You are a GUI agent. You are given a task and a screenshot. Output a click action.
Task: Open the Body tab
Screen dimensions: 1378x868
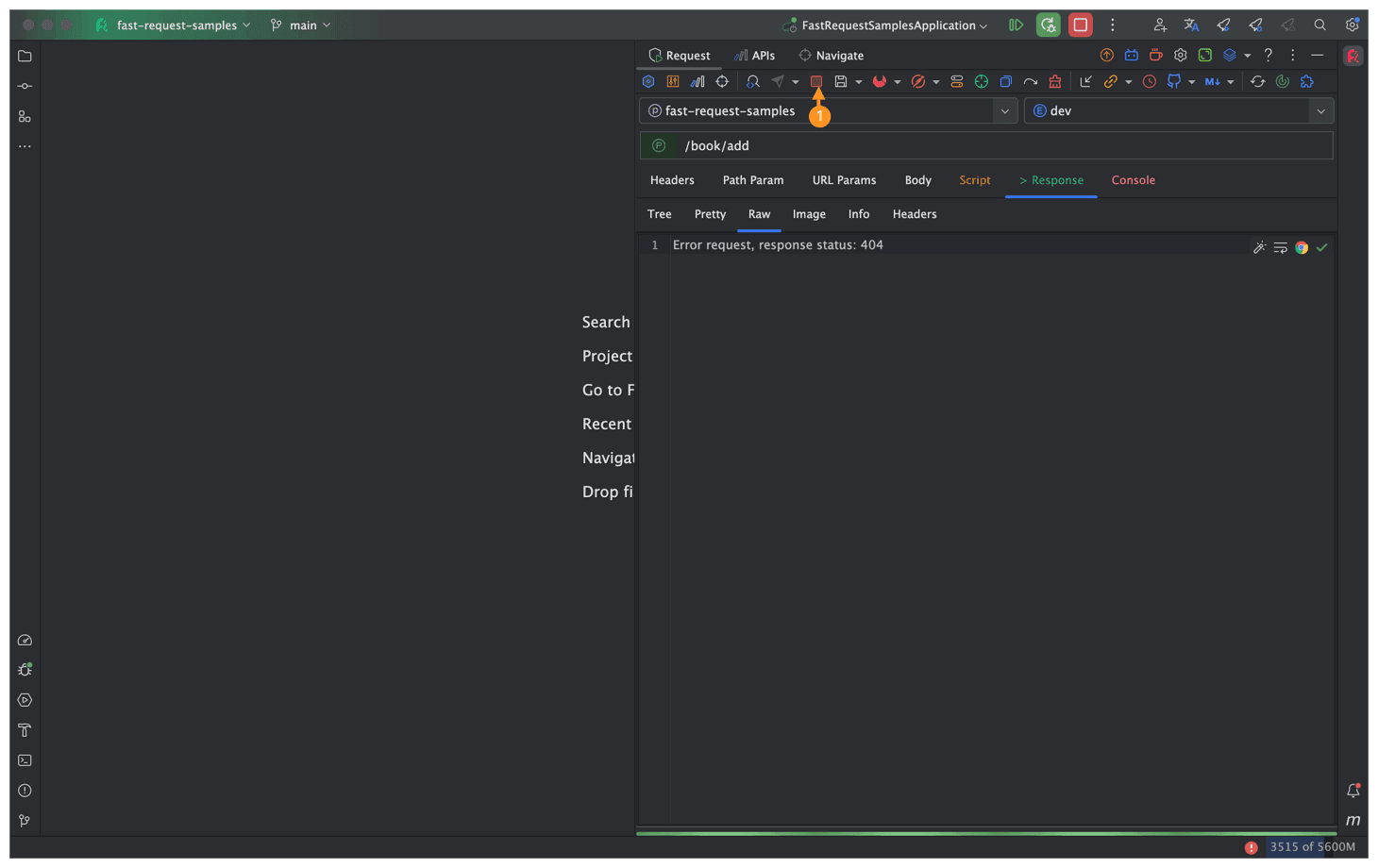pos(917,180)
